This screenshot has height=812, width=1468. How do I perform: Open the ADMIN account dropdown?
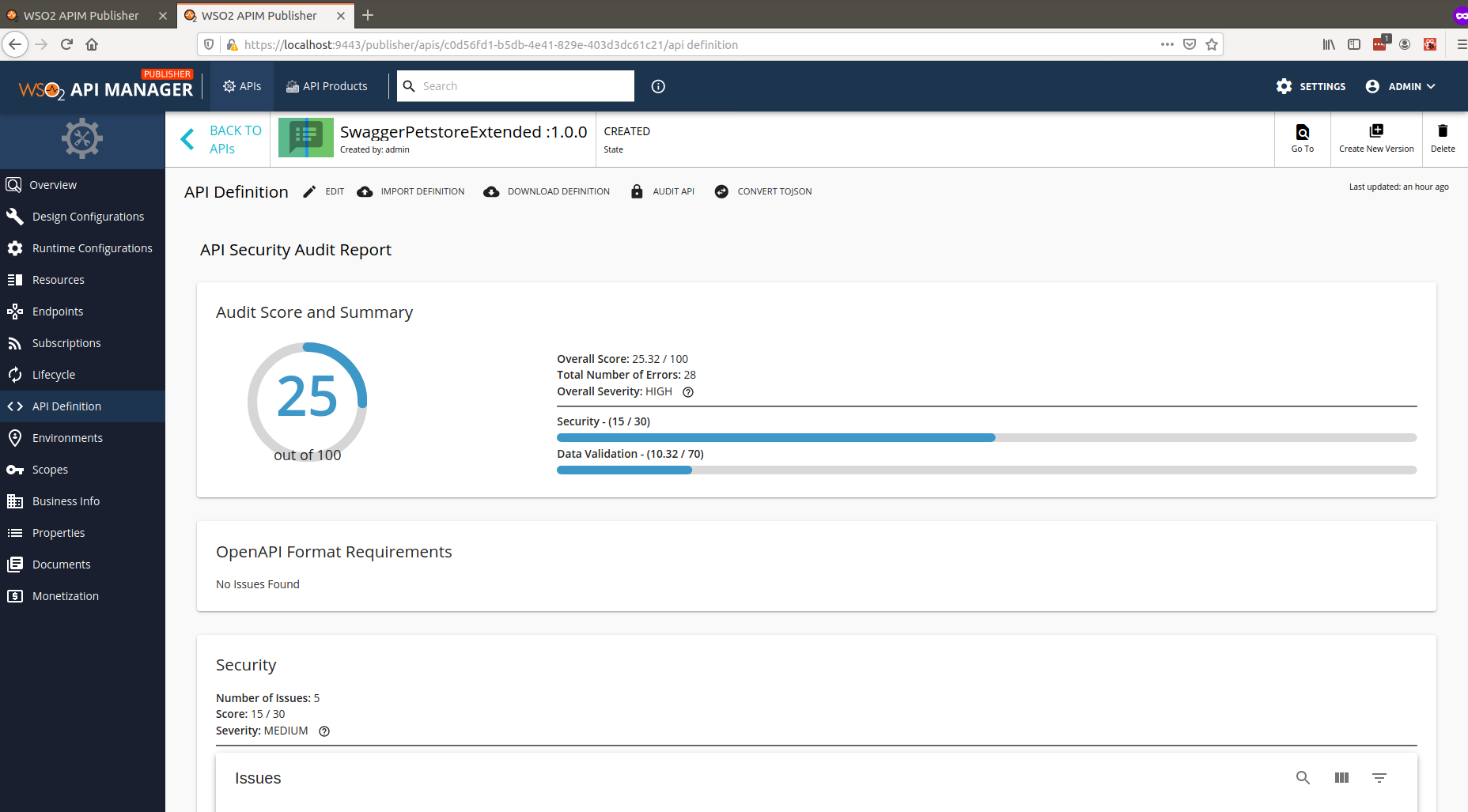1401,86
